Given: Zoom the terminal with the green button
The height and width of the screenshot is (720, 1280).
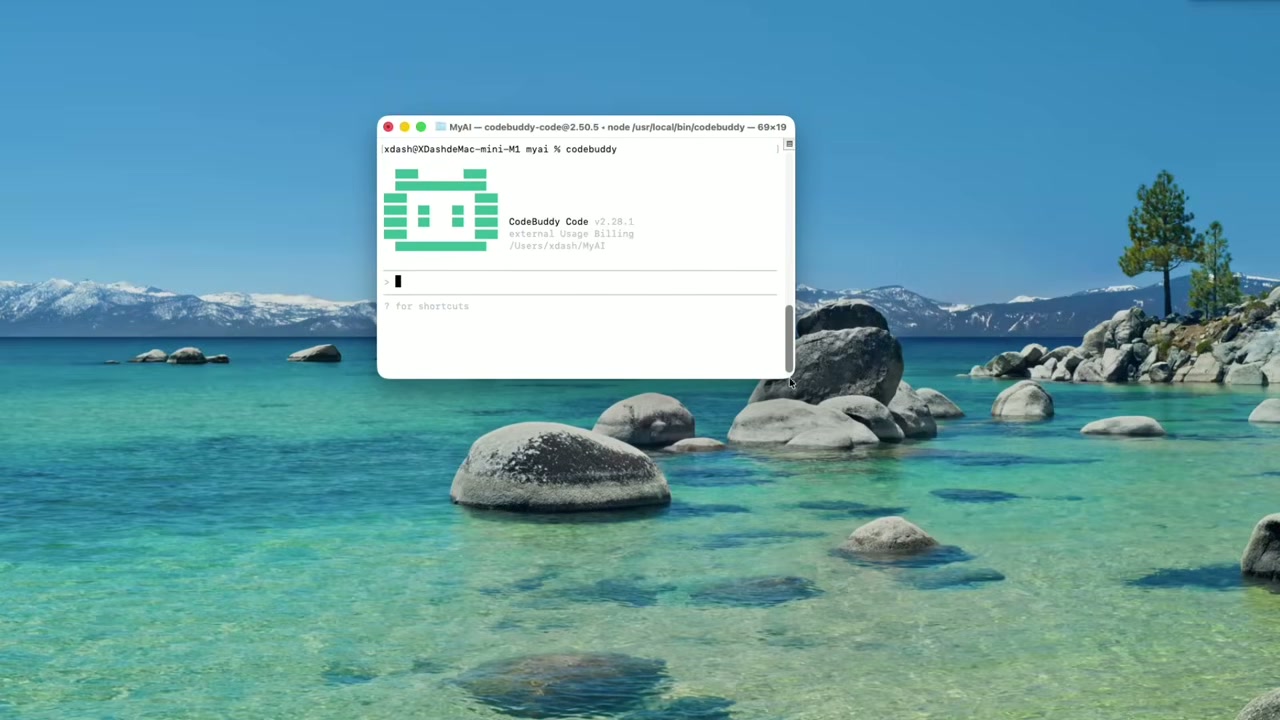Looking at the screenshot, I should (421, 127).
